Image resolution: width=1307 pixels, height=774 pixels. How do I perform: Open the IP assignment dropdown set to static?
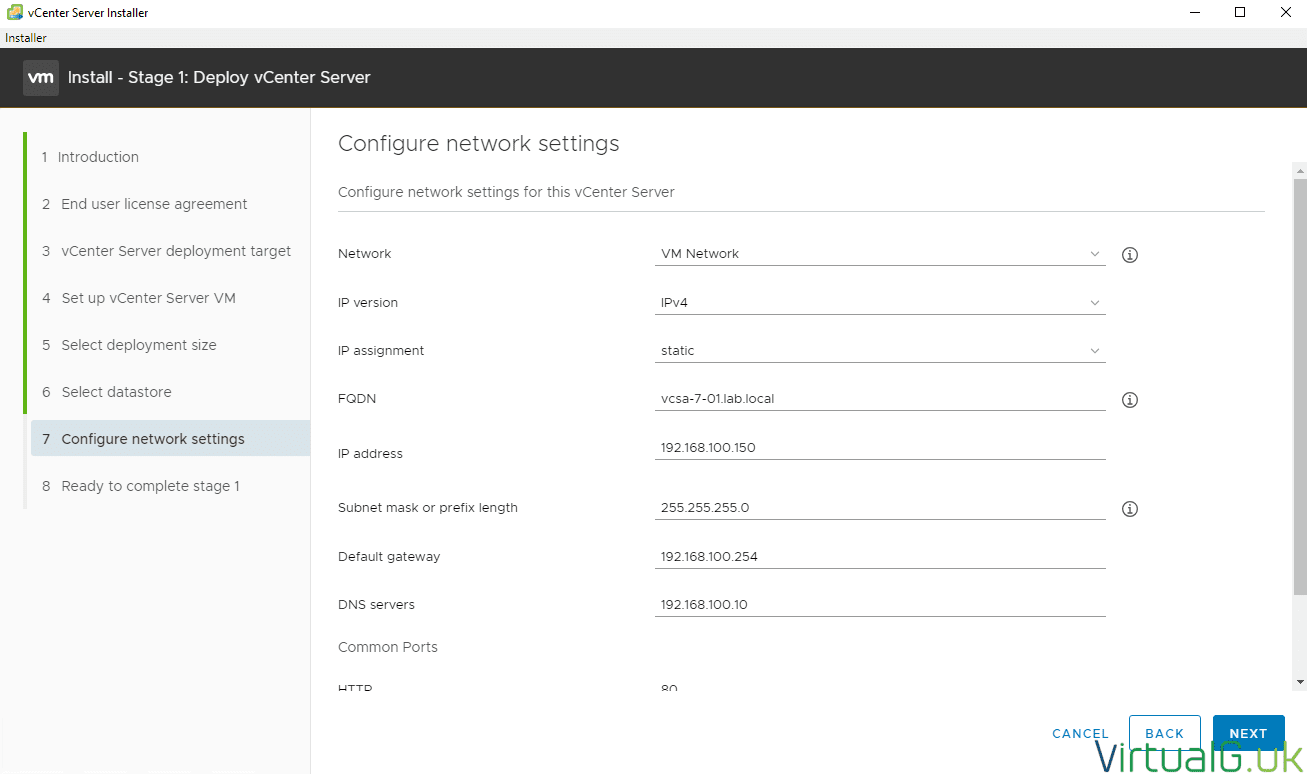coord(880,351)
